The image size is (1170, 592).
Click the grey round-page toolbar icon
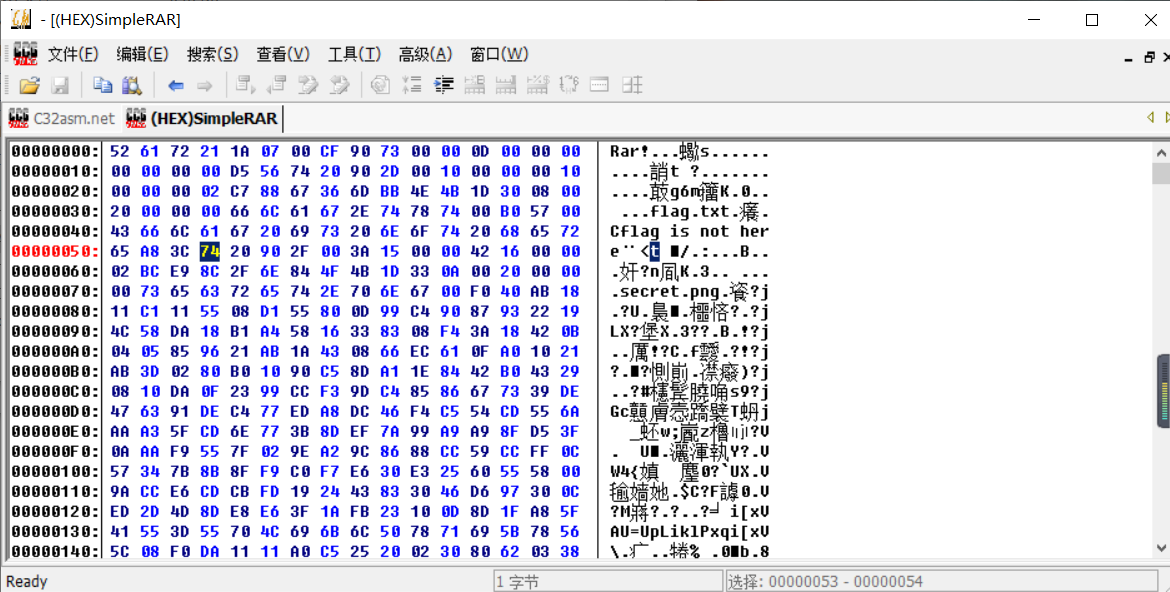[381, 85]
